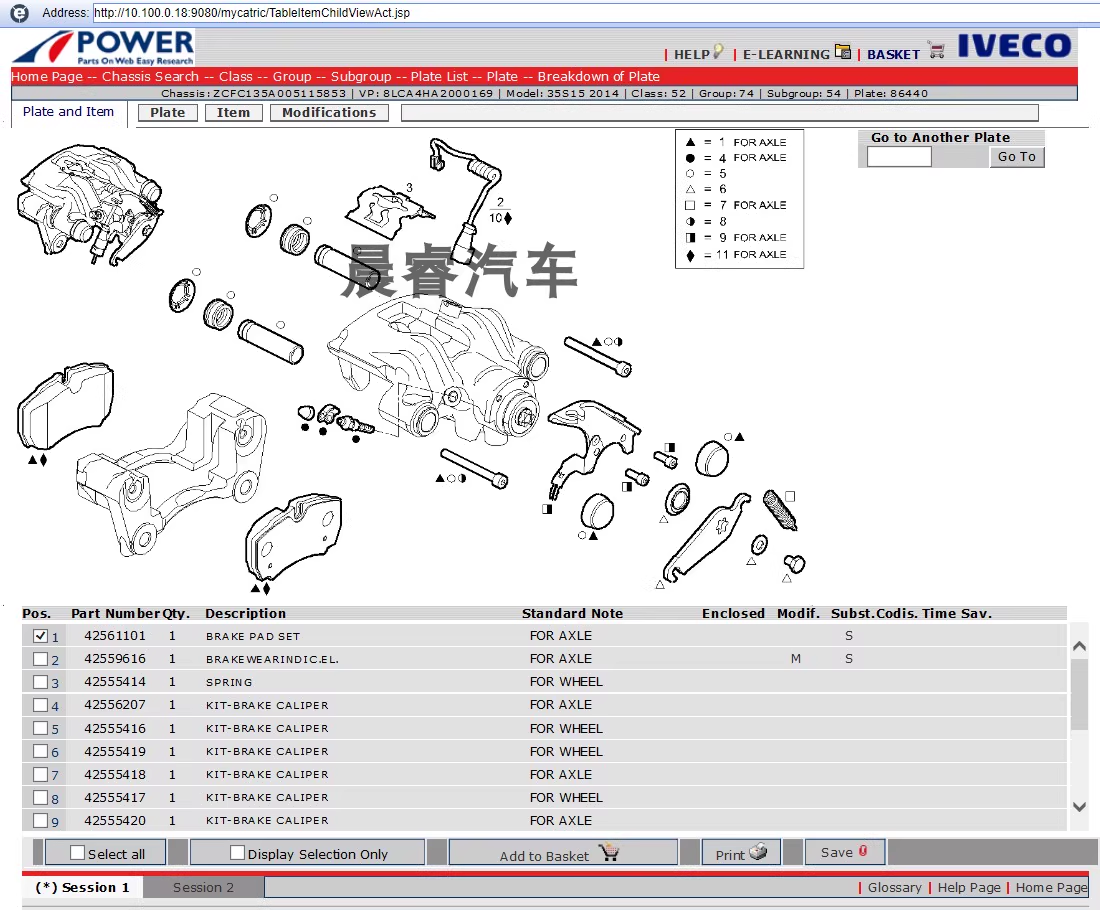Click the IVECO brand logo

tap(1014, 46)
